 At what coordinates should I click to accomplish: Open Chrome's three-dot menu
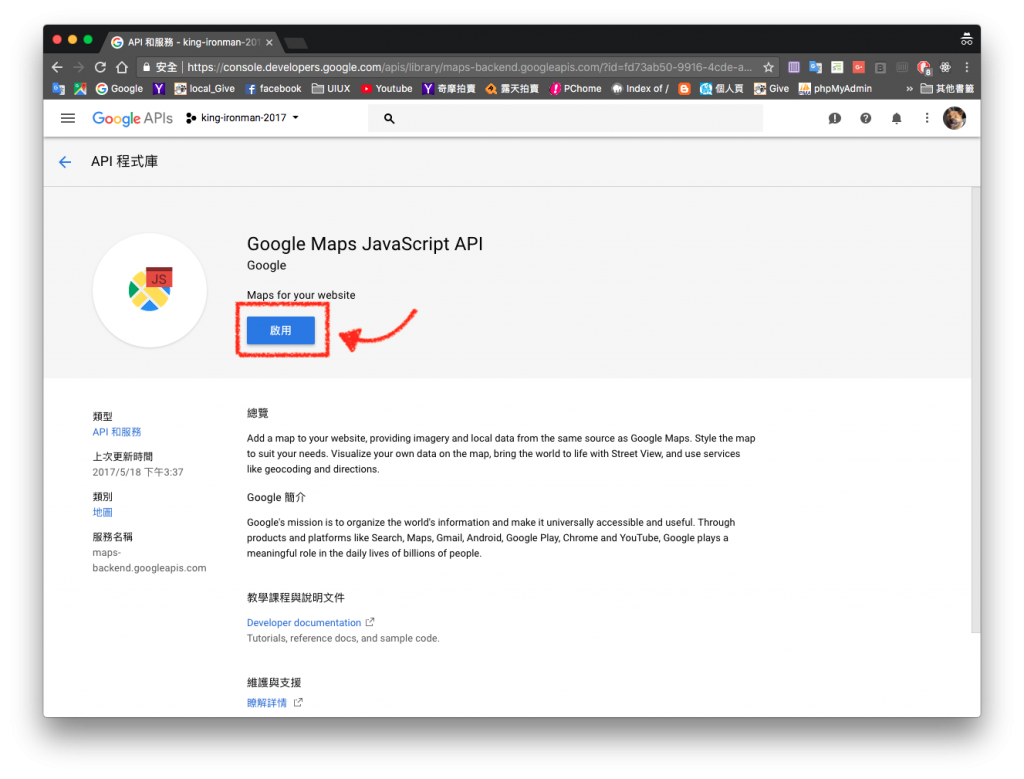click(x=967, y=67)
